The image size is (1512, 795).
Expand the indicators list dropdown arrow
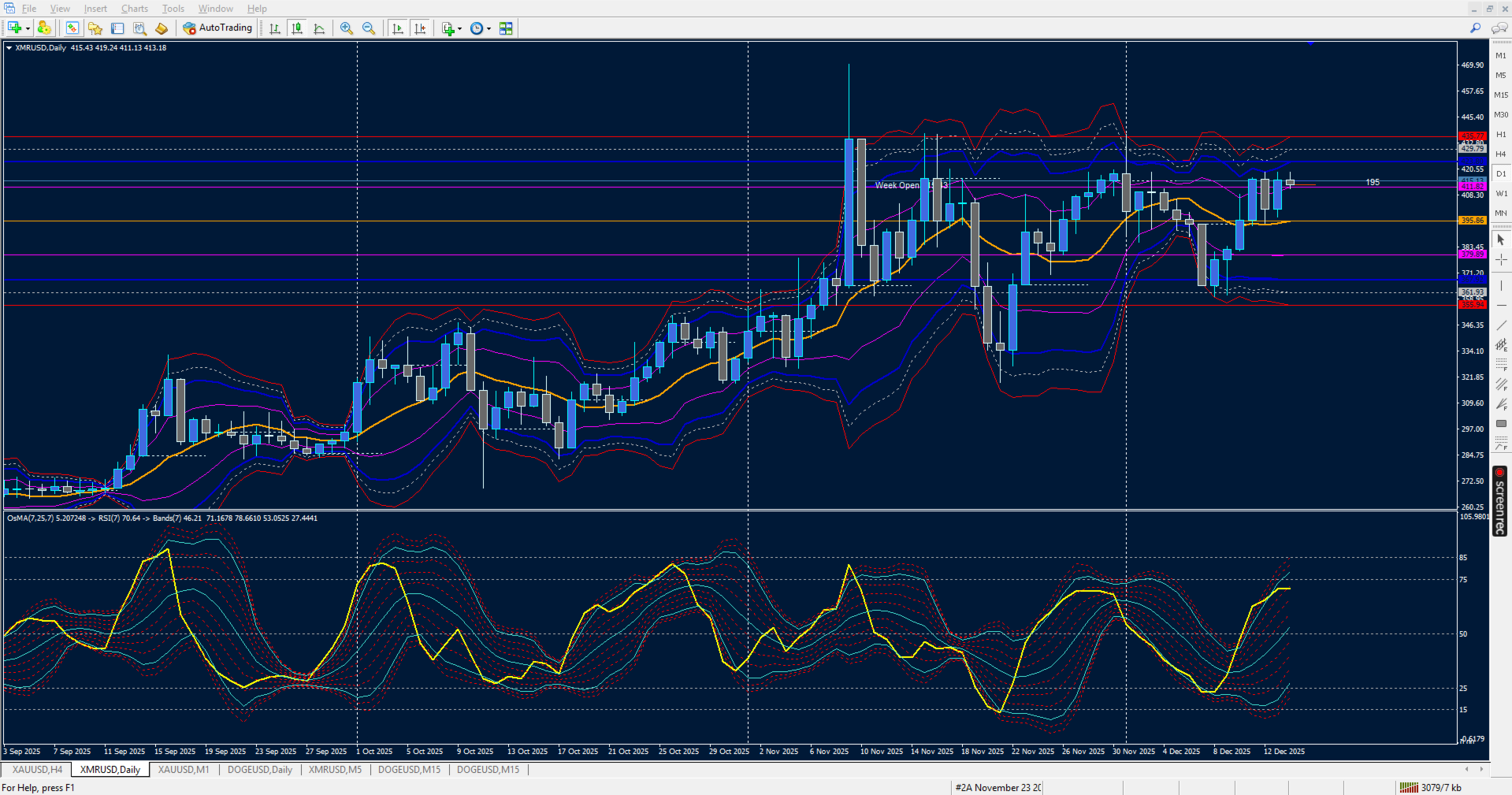point(460,28)
